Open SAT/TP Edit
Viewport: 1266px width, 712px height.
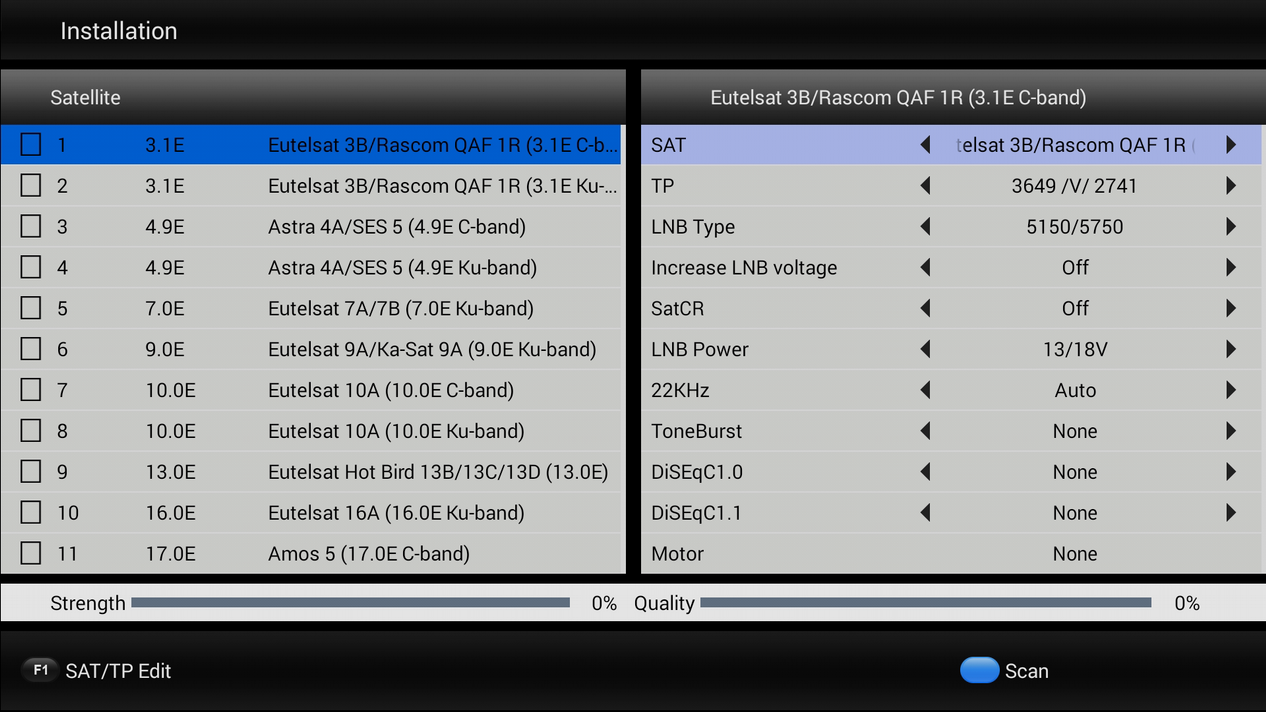(x=118, y=671)
